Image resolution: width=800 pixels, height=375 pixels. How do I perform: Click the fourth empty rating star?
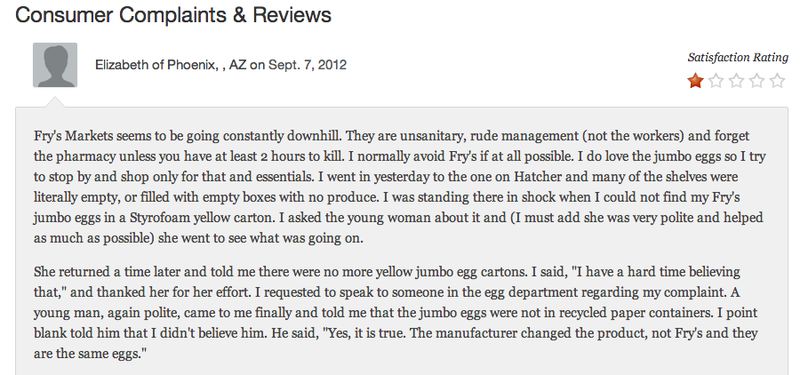pos(757,81)
